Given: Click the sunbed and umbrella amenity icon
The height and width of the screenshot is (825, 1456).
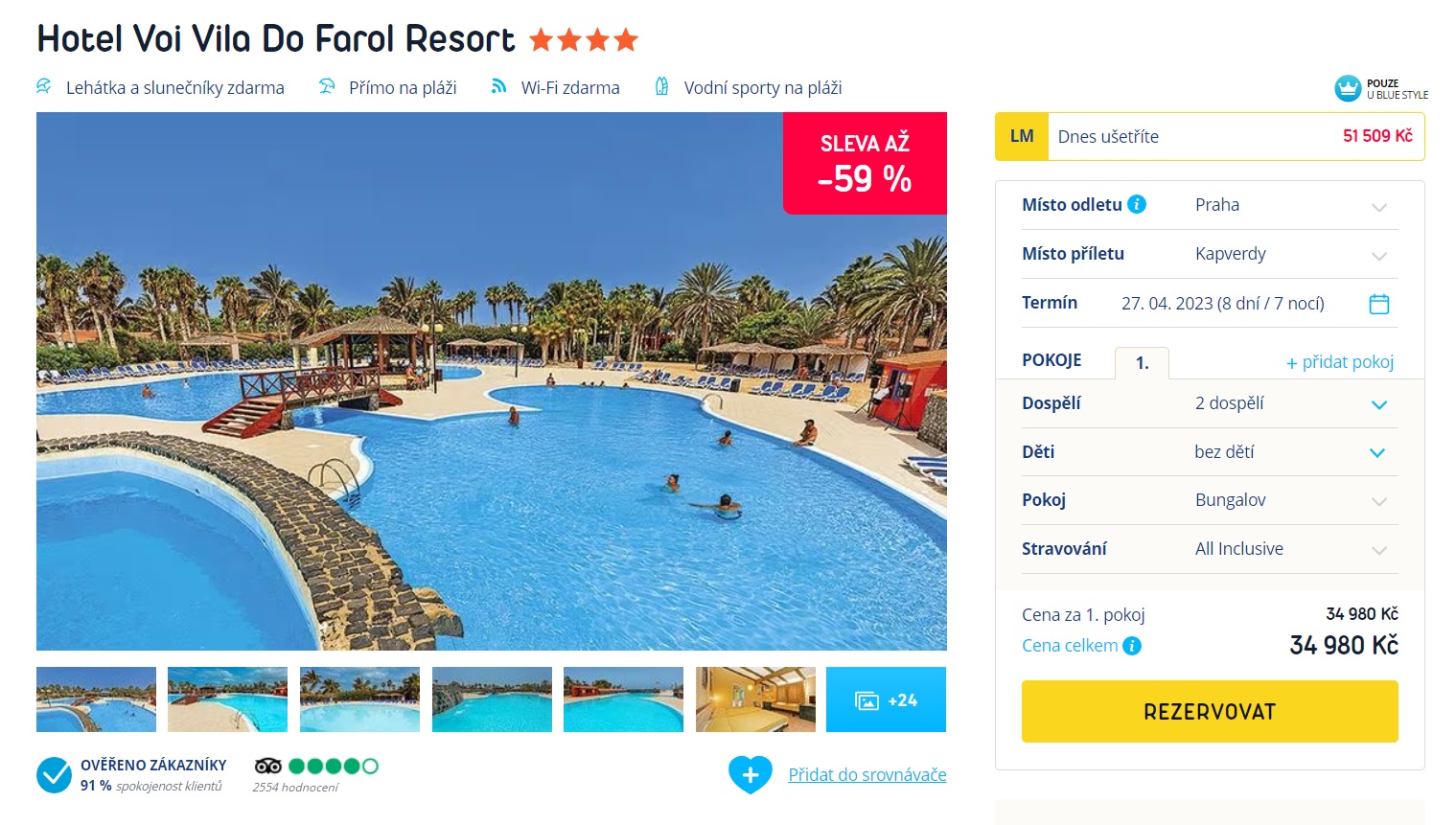Looking at the screenshot, I should pyautogui.click(x=44, y=86).
